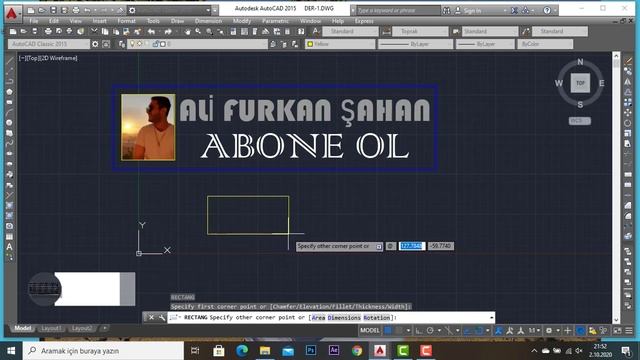Expand the quick access toolbar customize arrow
Image resolution: width=640 pixels, height=360 pixels.
click(x=215, y=10)
